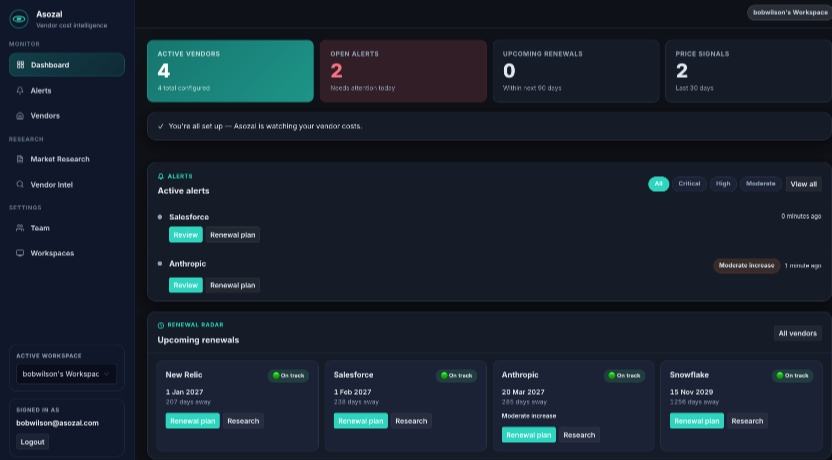Click All vendors button

(798, 333)
